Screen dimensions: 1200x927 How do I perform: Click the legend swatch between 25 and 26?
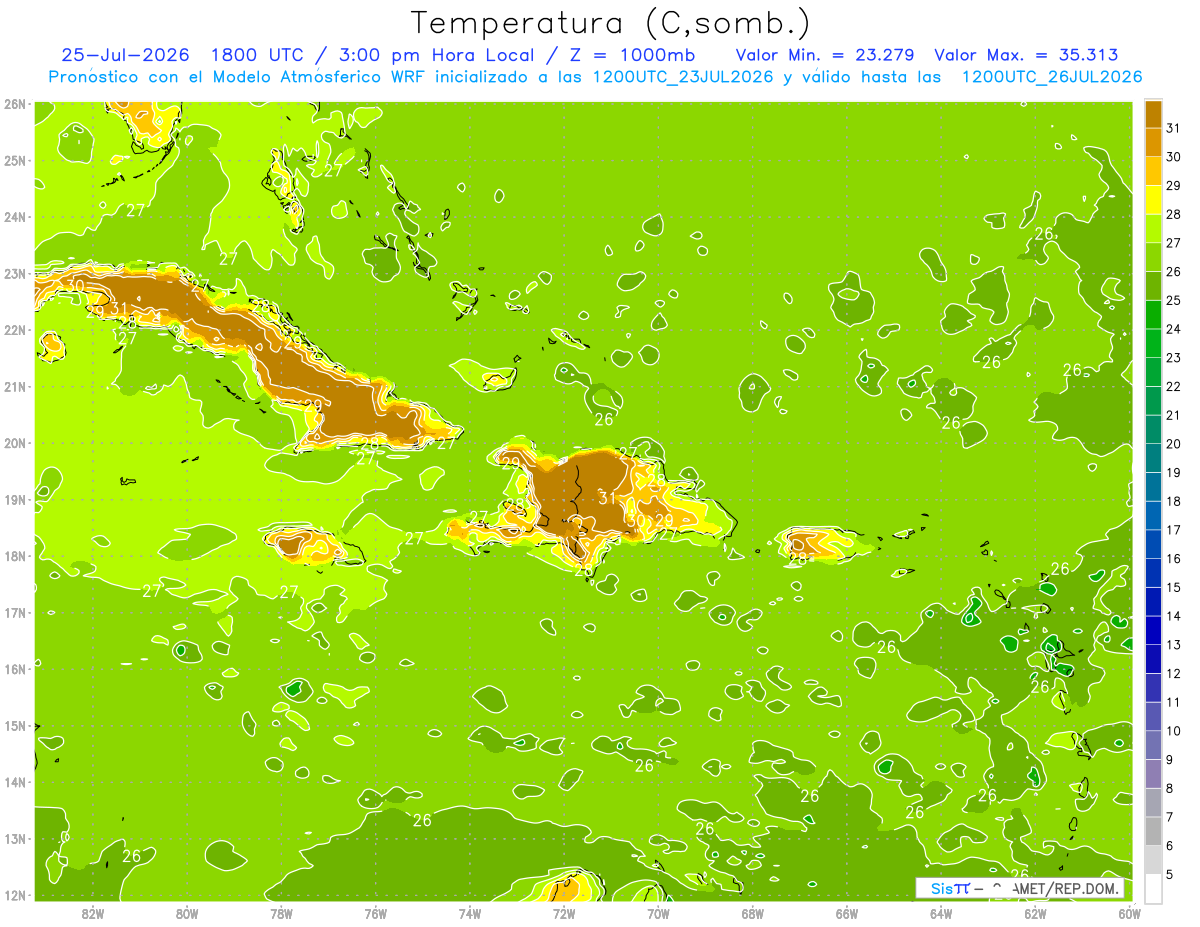tap(1154, 286)
